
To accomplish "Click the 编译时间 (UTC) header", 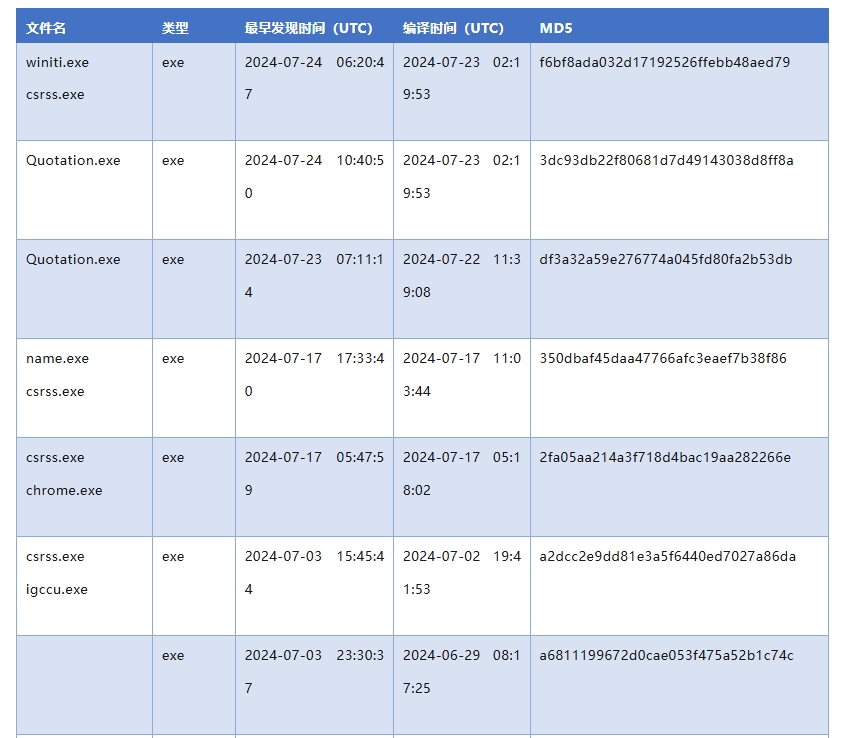I will click(x=453, y=28).
